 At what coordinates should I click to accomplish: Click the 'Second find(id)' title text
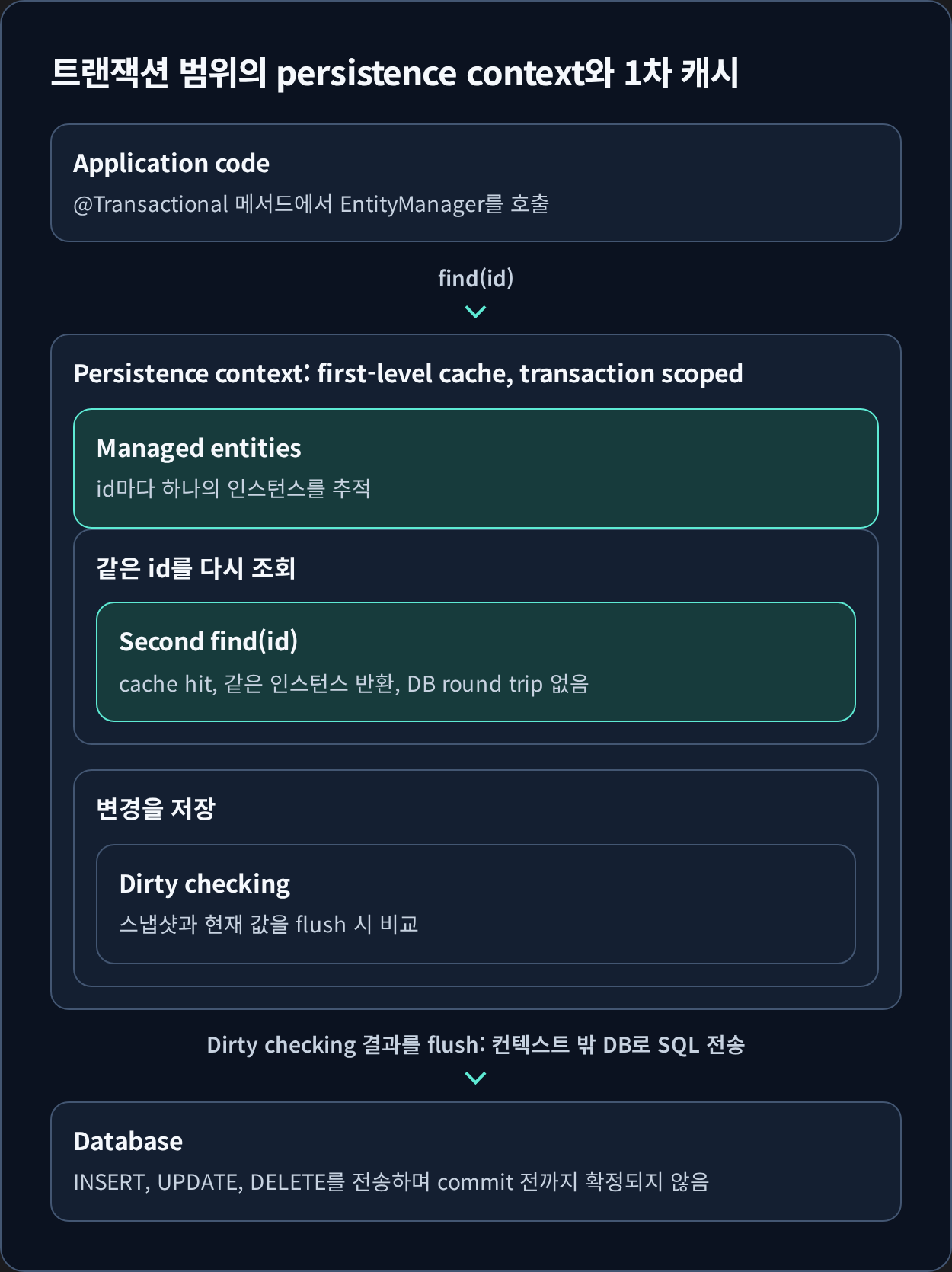(x=209, y=641)
